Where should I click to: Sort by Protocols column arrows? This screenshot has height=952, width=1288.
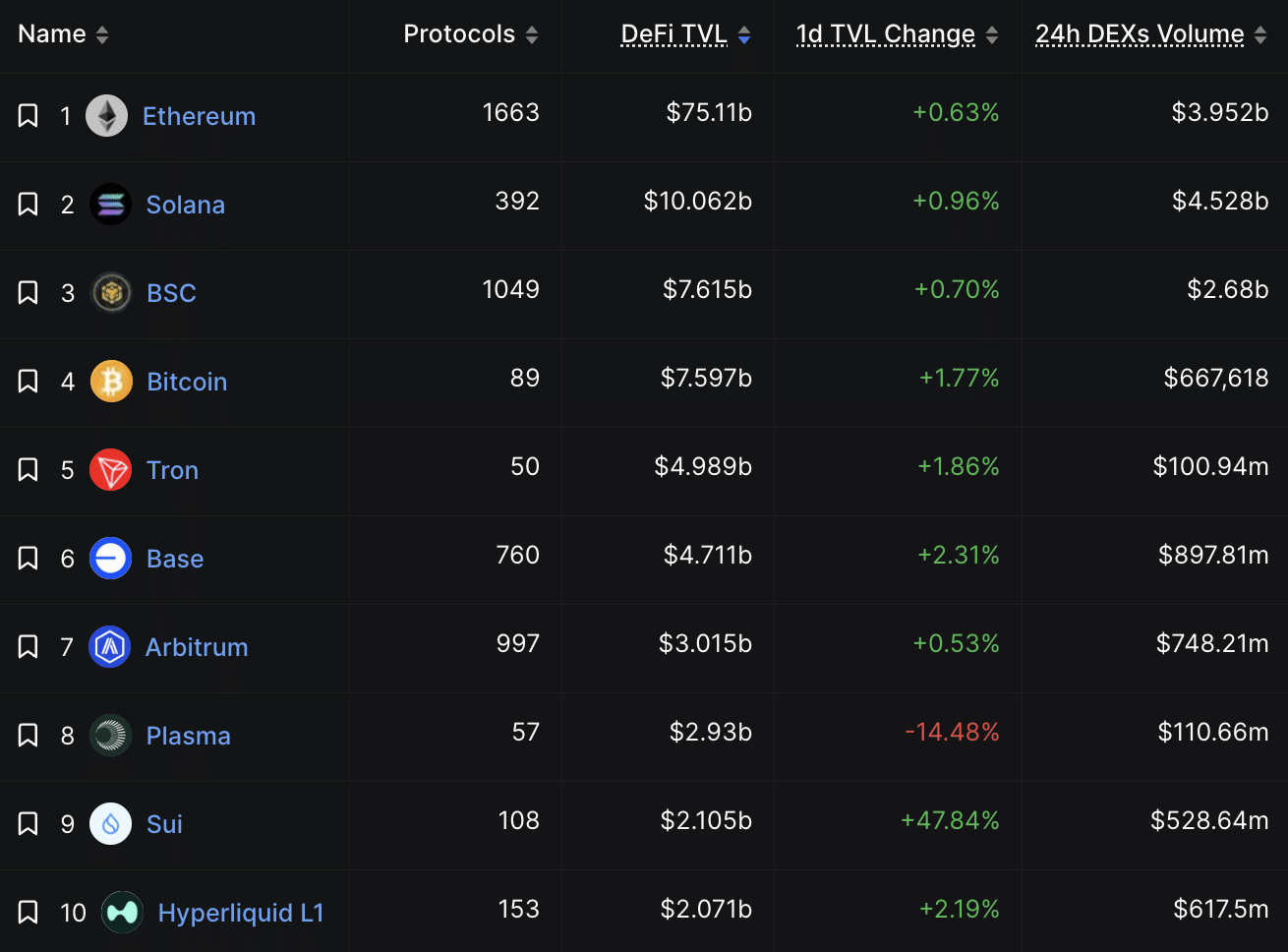coord(532,35)
